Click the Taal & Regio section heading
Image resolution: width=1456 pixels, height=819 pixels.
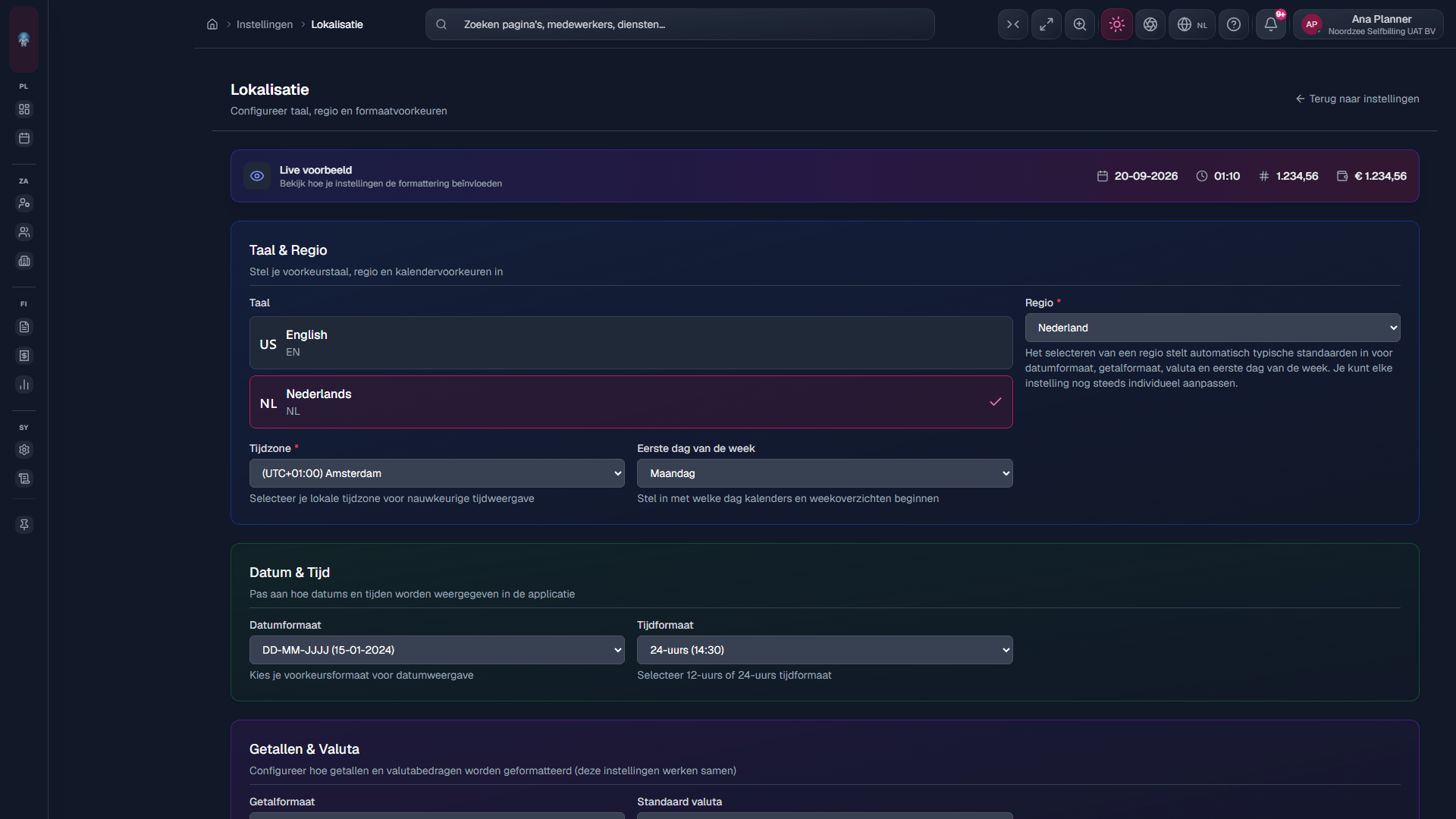tap(288, 250)
